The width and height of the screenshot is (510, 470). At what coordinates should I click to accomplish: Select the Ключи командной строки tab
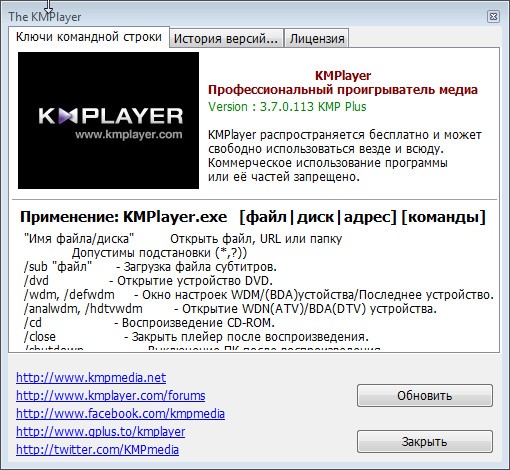tap(89, 37)
